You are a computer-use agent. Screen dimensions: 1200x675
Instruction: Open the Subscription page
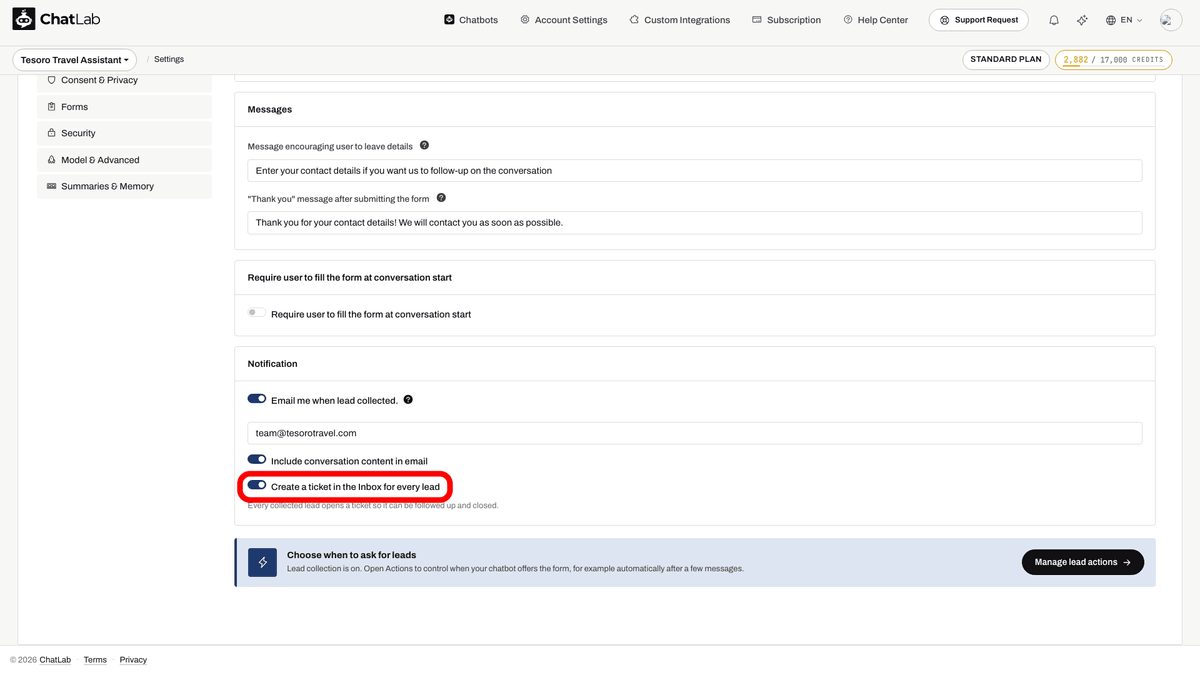coord(787,20)
